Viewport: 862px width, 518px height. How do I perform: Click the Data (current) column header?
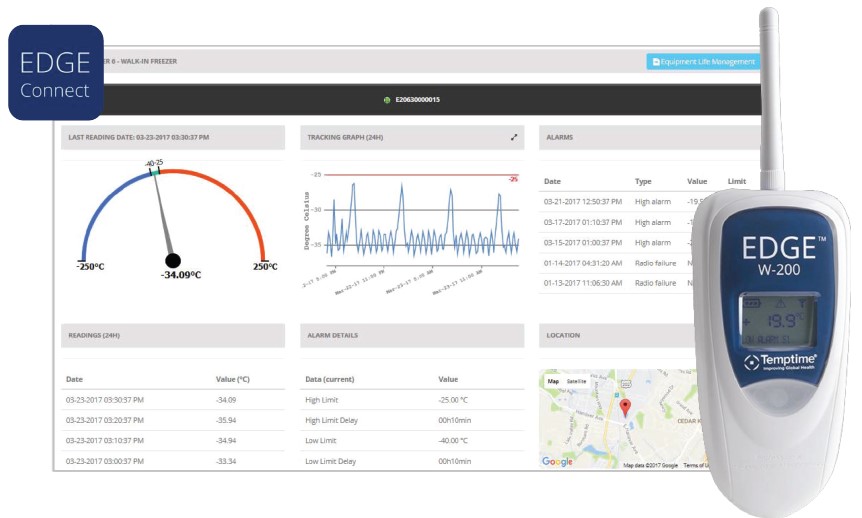(330, 379)
